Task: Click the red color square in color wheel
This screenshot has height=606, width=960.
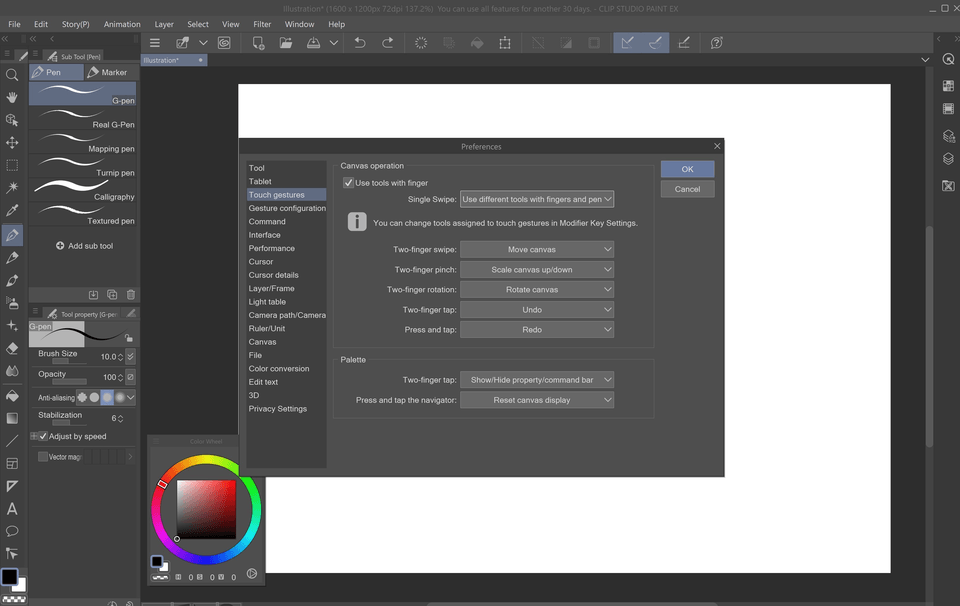Action: point(207,509)
